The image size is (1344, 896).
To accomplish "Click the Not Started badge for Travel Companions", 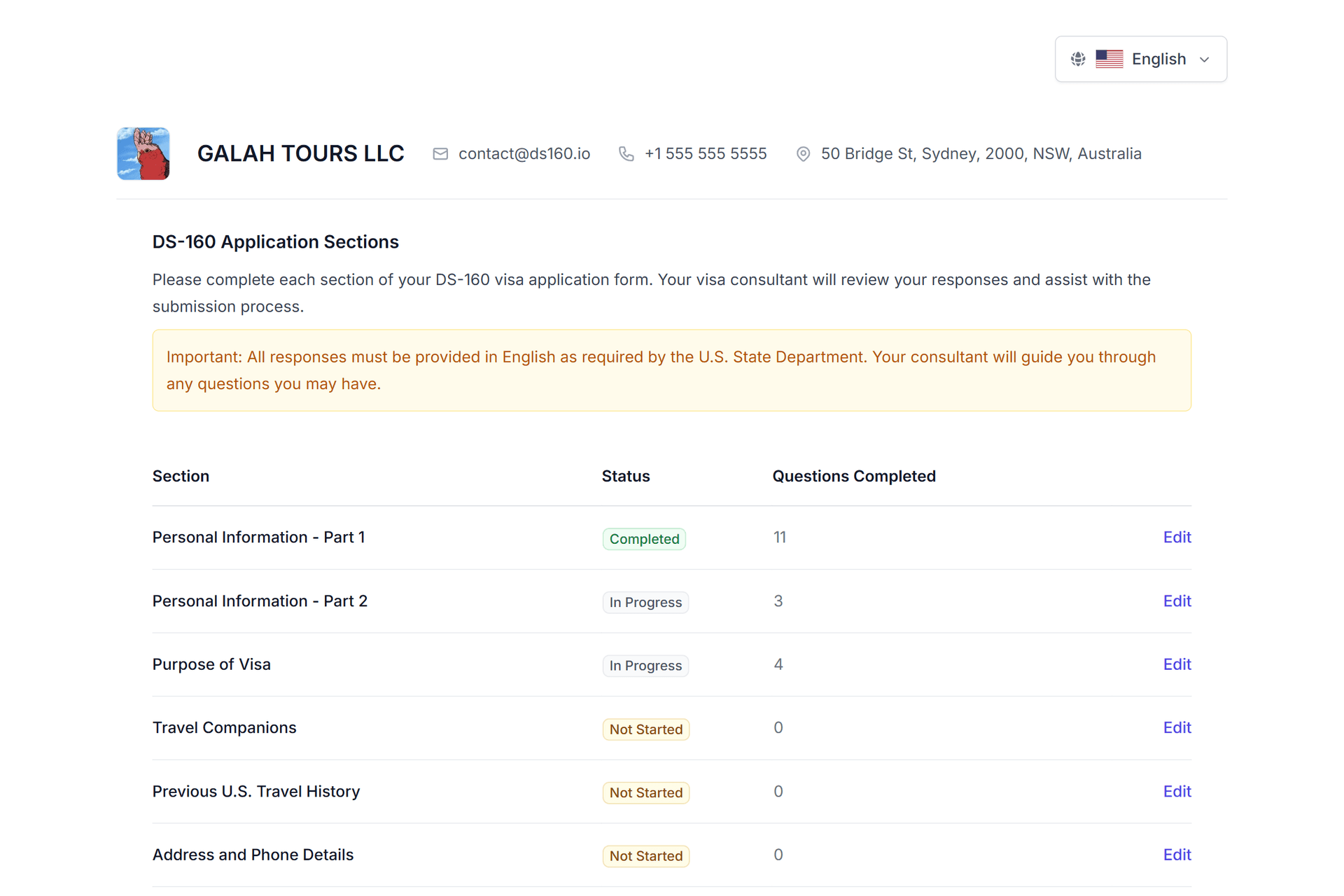I will pos(645,729).
